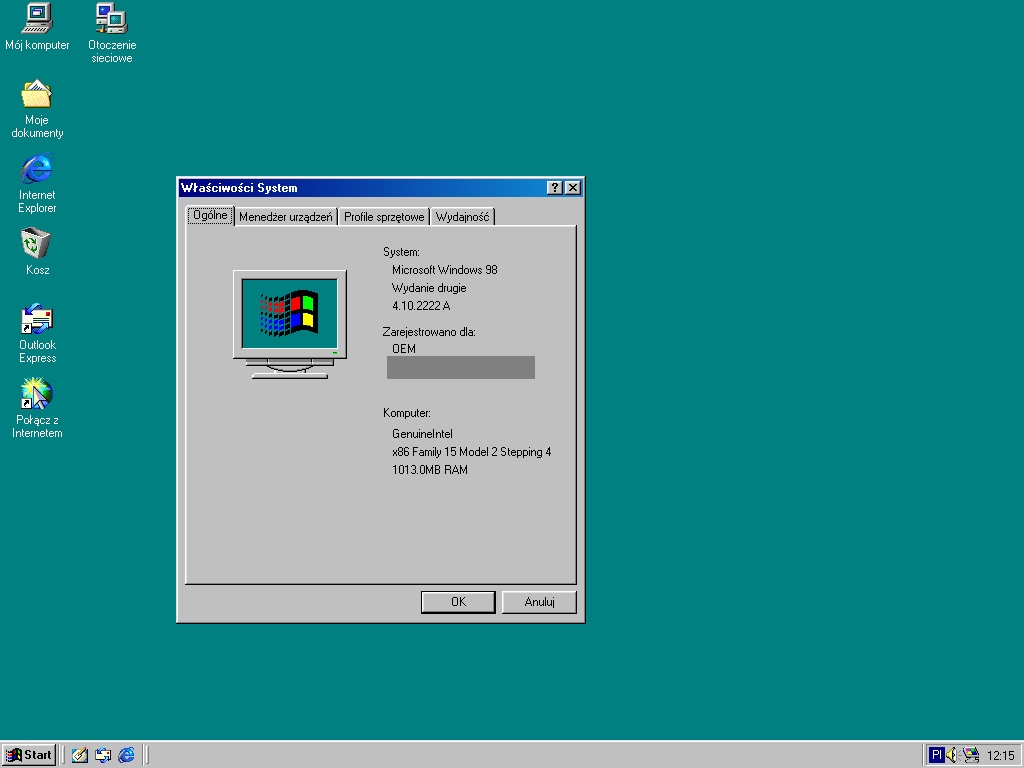Open the Wydajność tab
This screenshot has width=1024, height=768.
[x=462, y=217]
